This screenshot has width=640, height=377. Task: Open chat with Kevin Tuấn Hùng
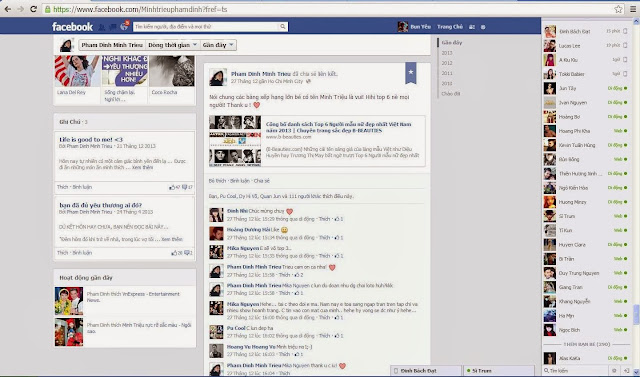click(586, 145)
